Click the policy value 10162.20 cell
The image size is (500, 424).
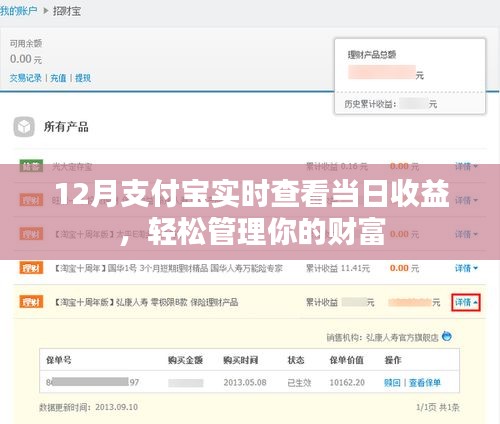click(347, 382)
